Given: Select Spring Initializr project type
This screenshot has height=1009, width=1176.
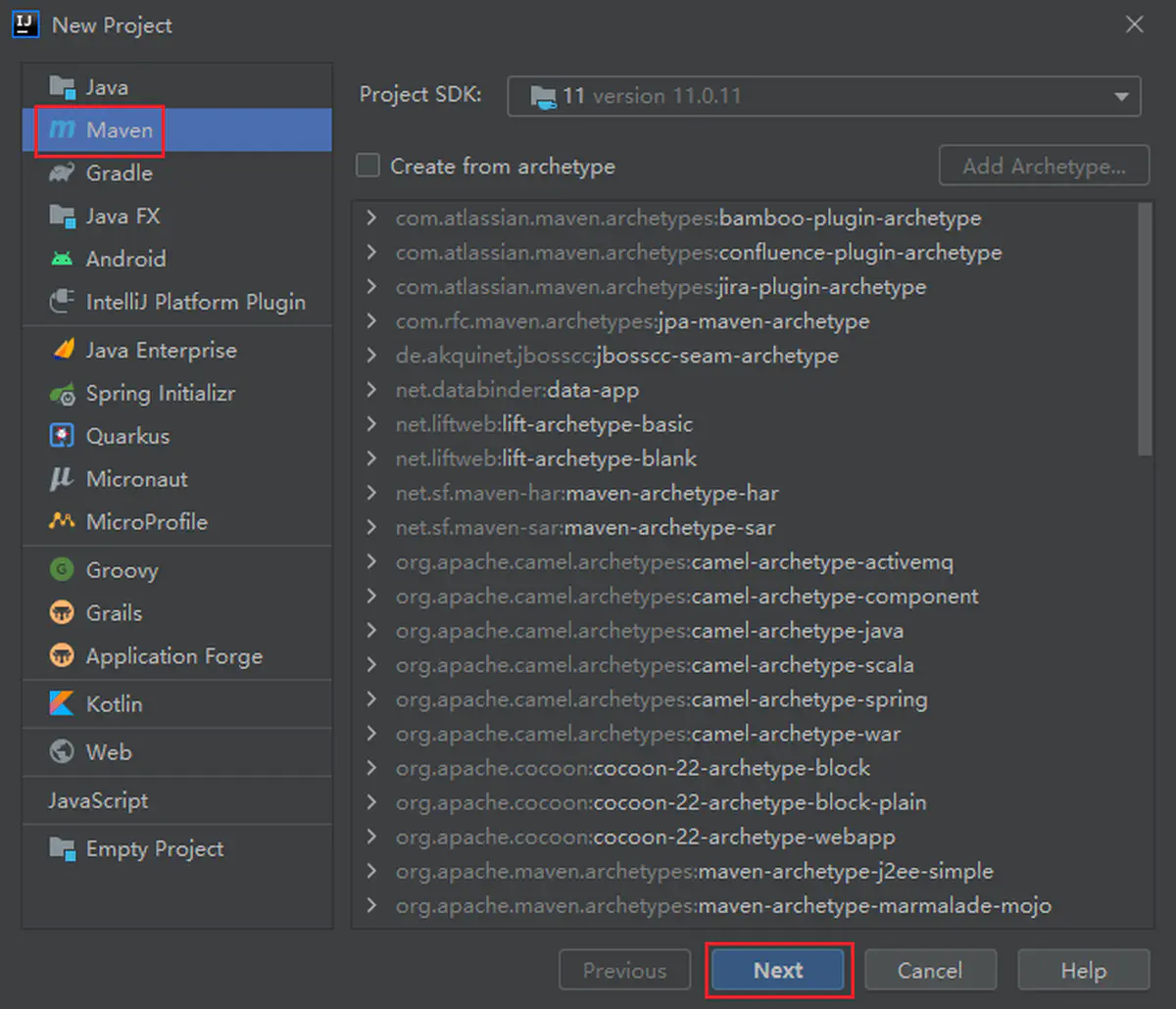Looking at the screenshot, I should point(177,394).
